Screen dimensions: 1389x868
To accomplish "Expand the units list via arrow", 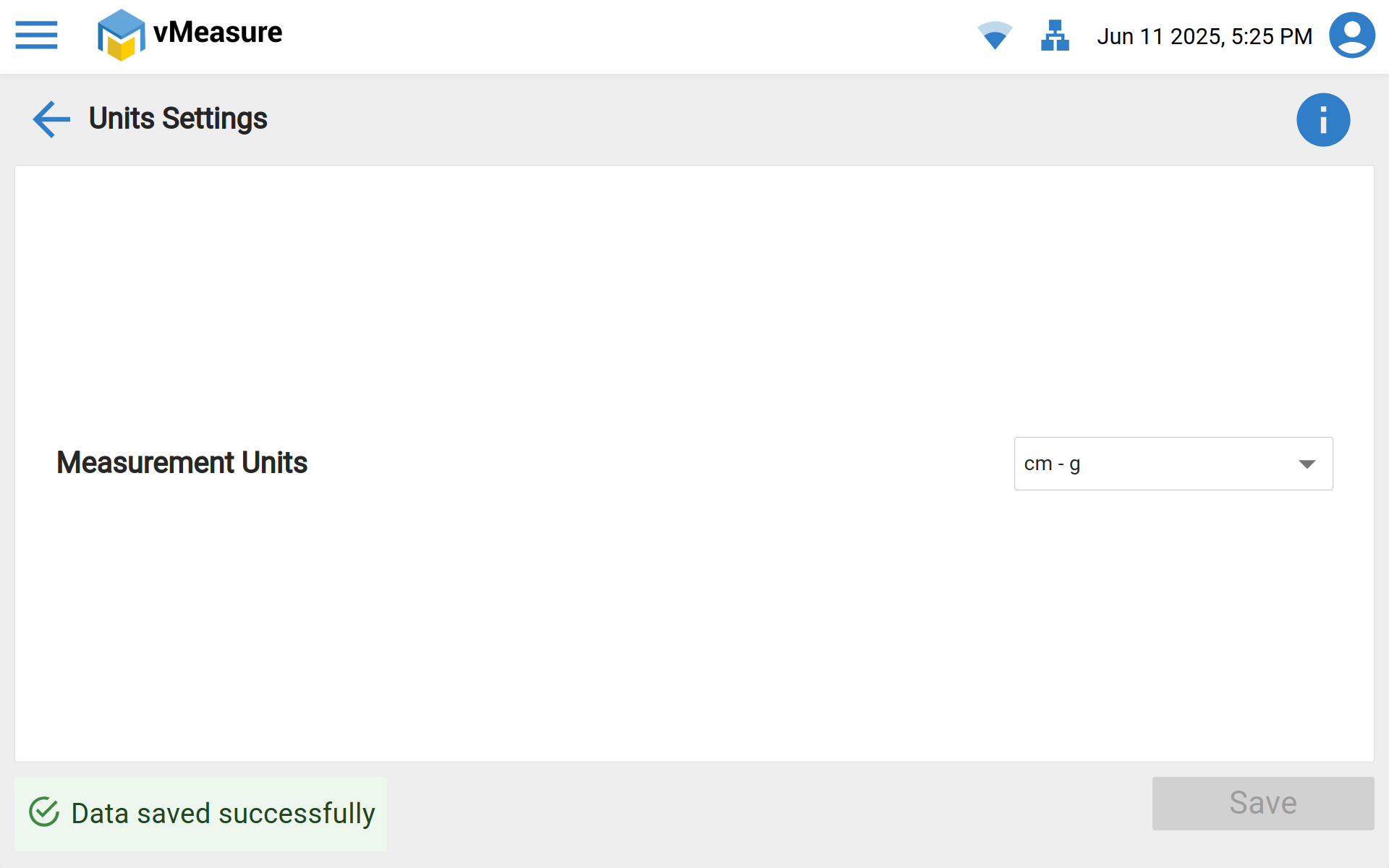I will pyautogui.click(x=1307, y=464).
